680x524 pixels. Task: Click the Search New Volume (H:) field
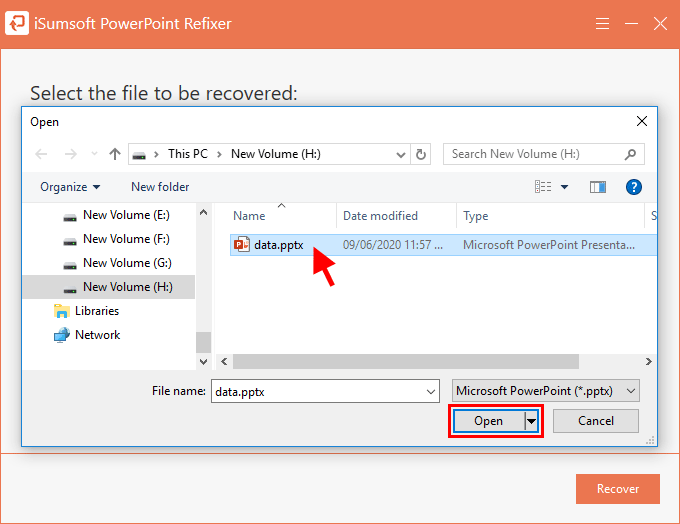tap(543, 154)
